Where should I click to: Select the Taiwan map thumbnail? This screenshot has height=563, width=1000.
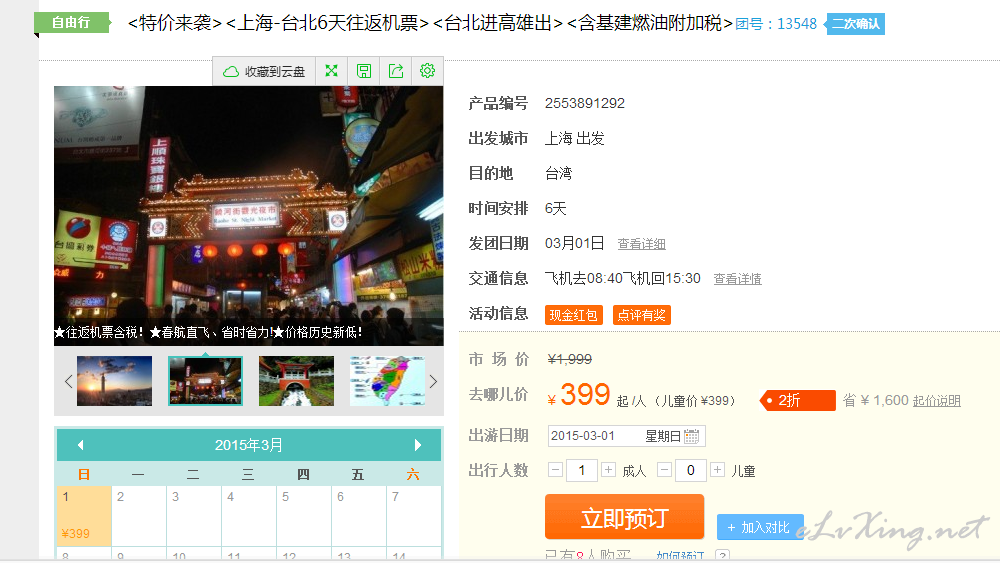tap(388, 381)
